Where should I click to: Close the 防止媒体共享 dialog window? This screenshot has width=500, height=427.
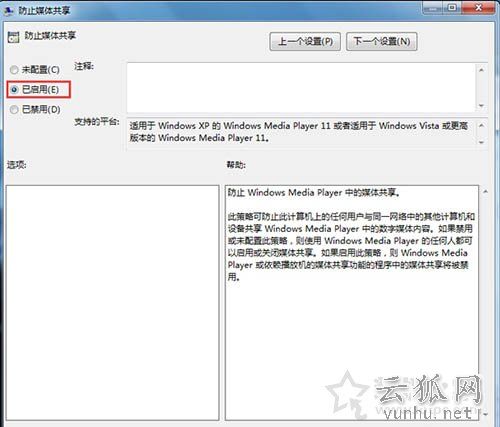tap(478, 7)
